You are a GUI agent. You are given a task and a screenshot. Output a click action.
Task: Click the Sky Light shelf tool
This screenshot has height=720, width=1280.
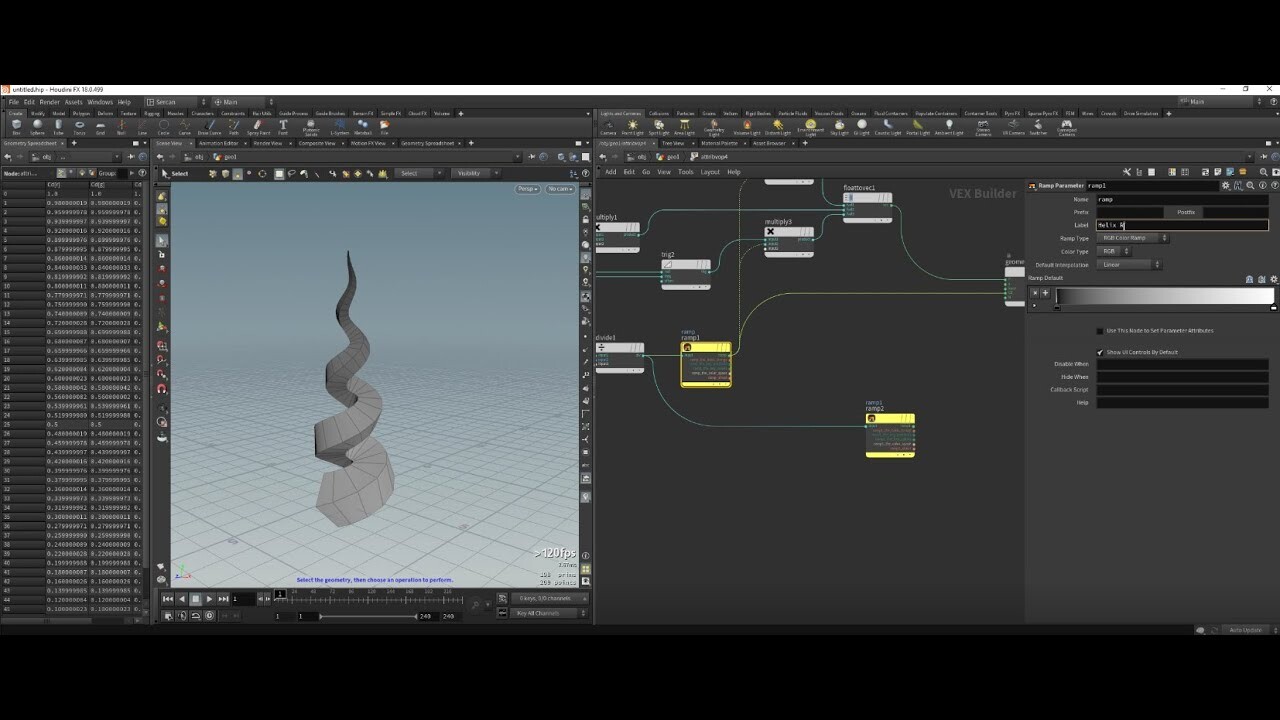coord(838,124)
